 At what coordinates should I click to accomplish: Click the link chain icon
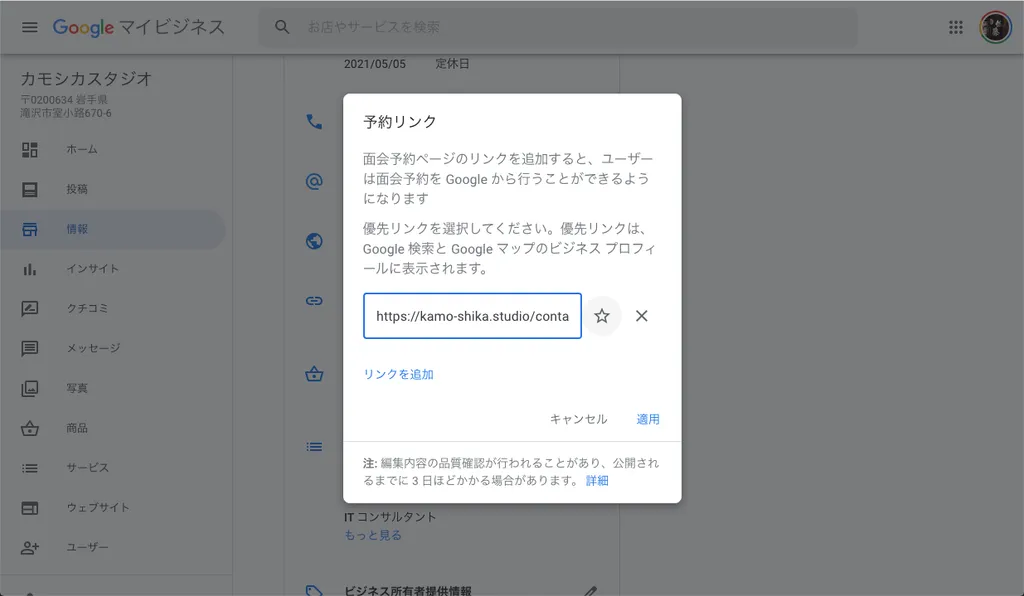click(x=314, y=301)
